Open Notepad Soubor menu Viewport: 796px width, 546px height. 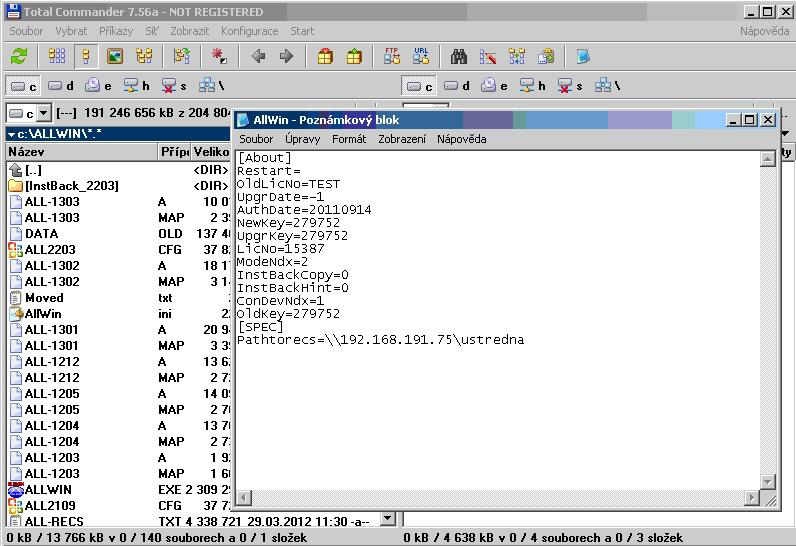pos(256,139)
